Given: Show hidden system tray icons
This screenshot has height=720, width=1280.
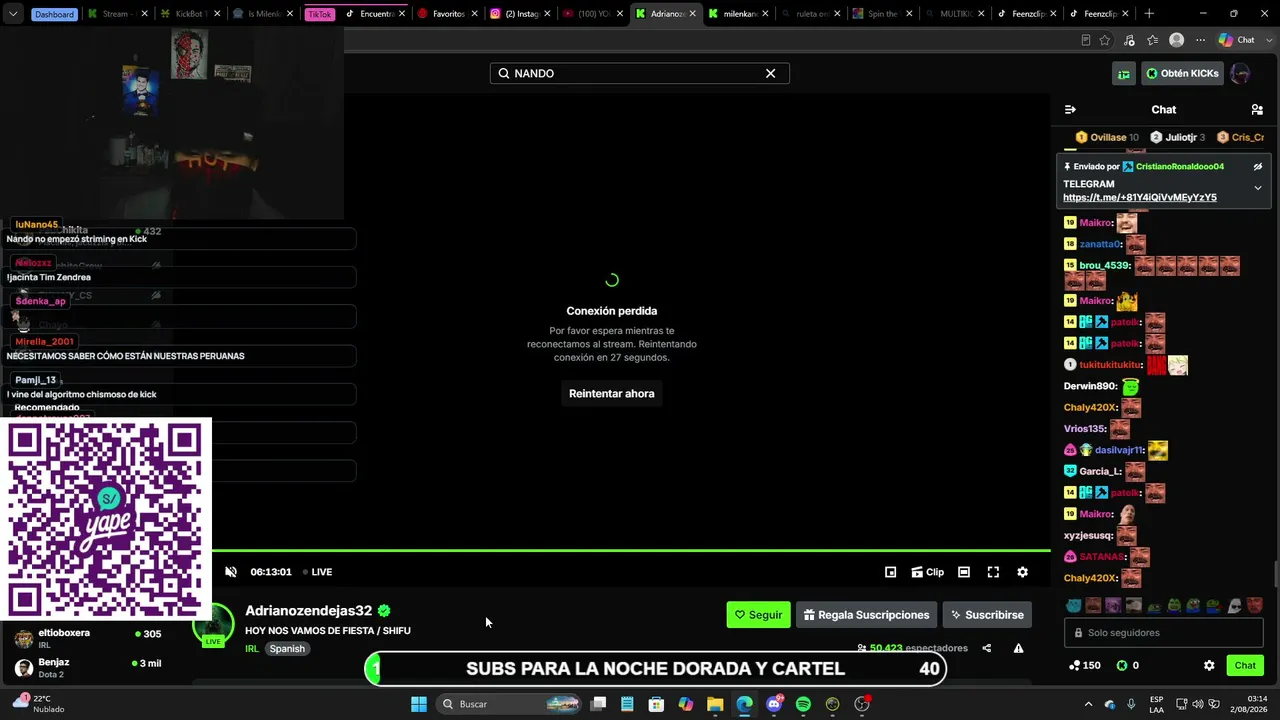Looking at the screenshot, I should (x=1089, y=704).
